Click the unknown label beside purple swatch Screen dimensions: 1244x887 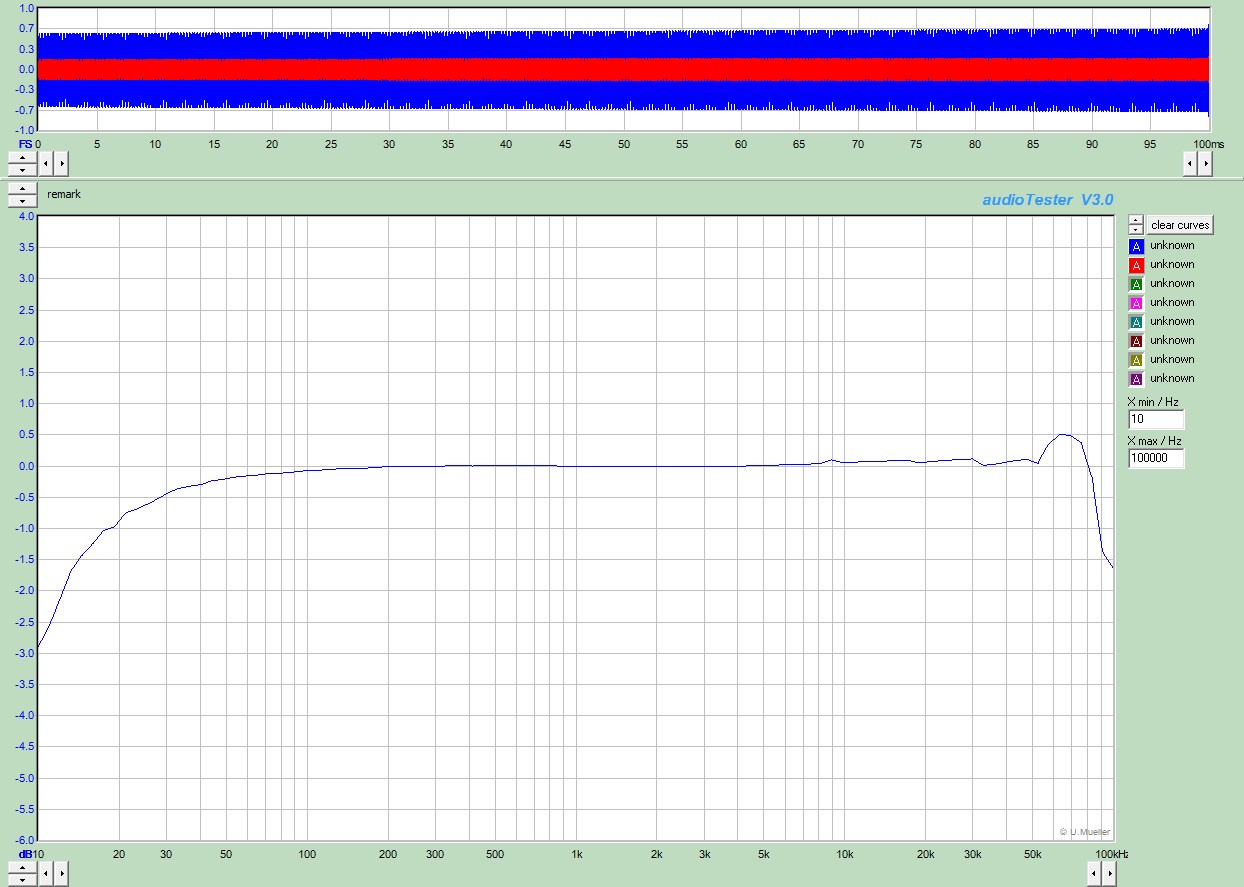pyautogui.click(x=1172, y=378)
